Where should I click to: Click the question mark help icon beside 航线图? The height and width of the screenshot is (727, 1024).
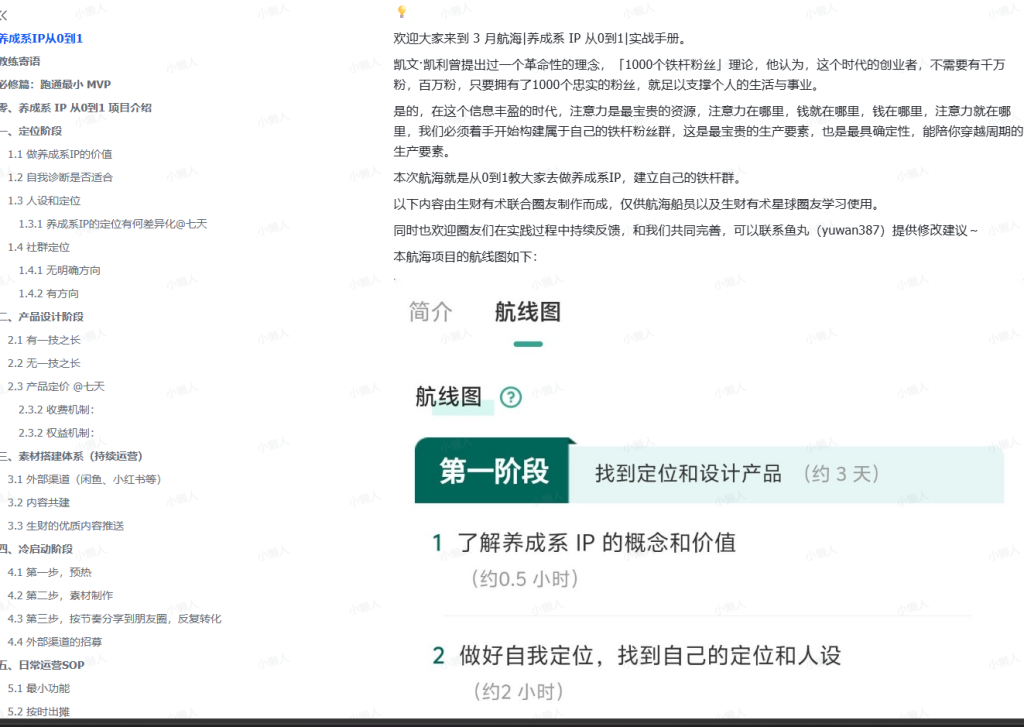point(511,397)
